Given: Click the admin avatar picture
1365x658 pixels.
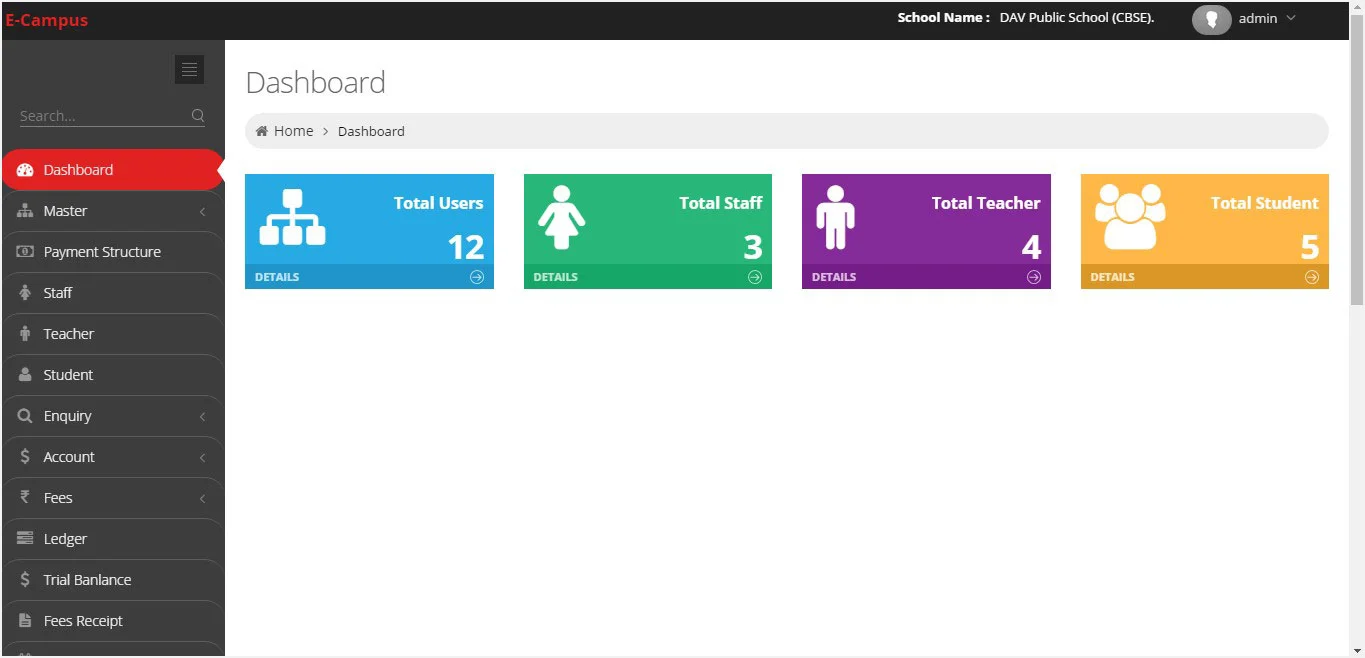Looking at the screenshot, I should pyautogui.click(x=1211, y=19).
